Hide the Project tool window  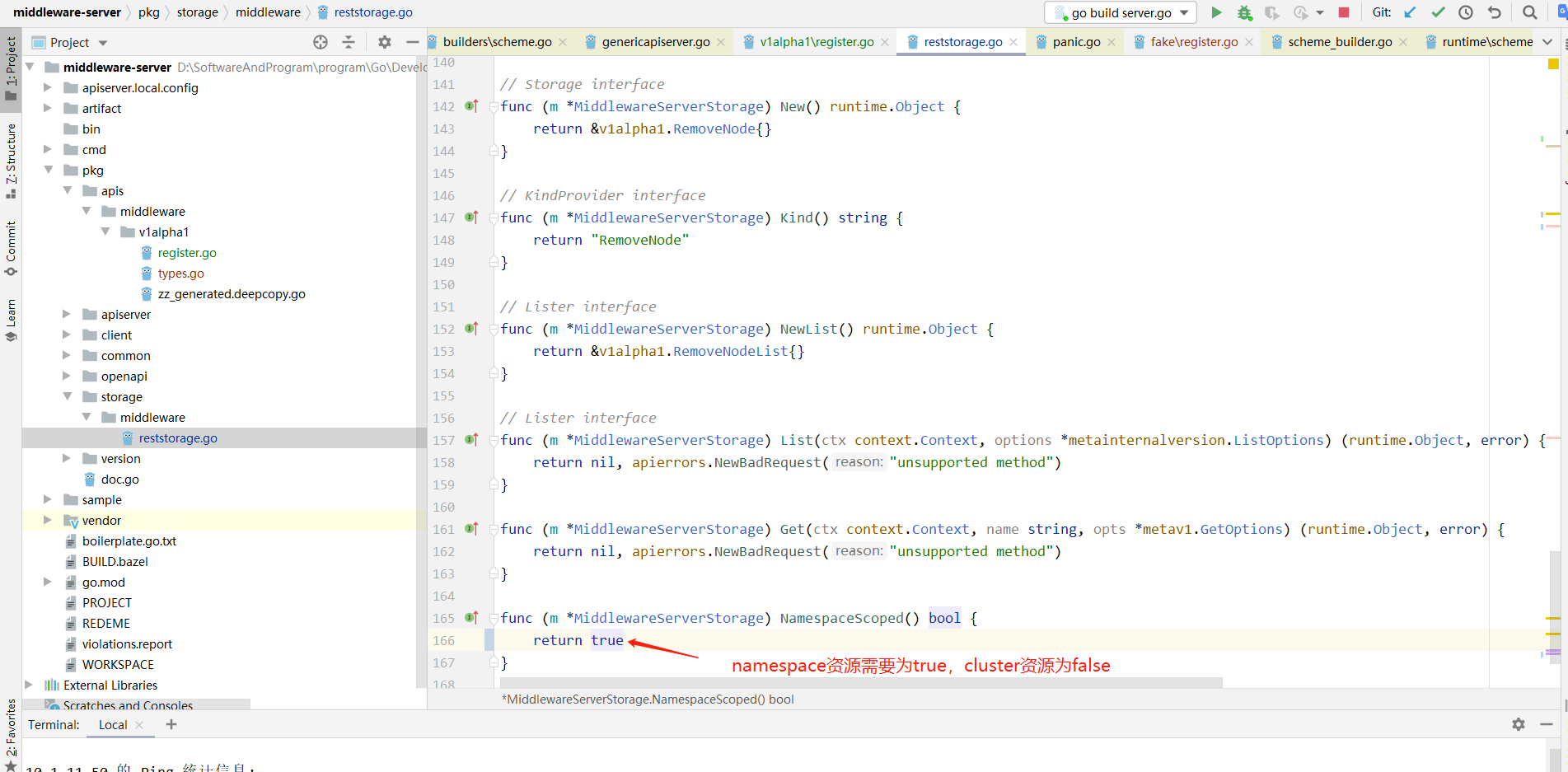[x=412, y=42]
